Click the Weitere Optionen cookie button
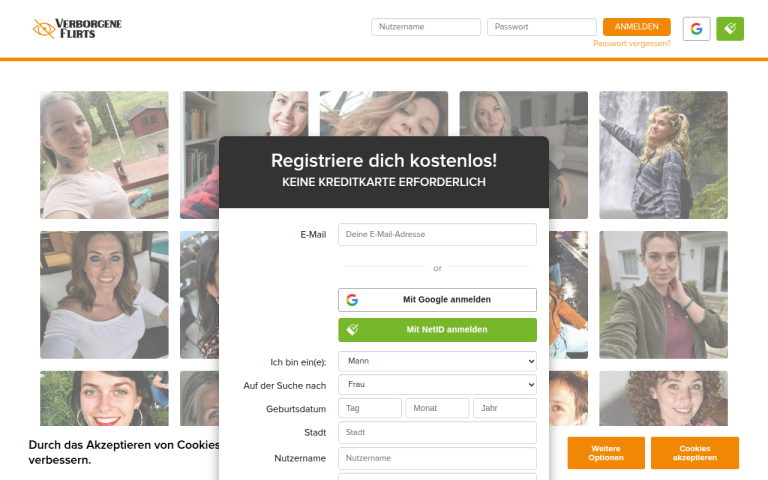768x480 pixels. (x=606, y=453)
